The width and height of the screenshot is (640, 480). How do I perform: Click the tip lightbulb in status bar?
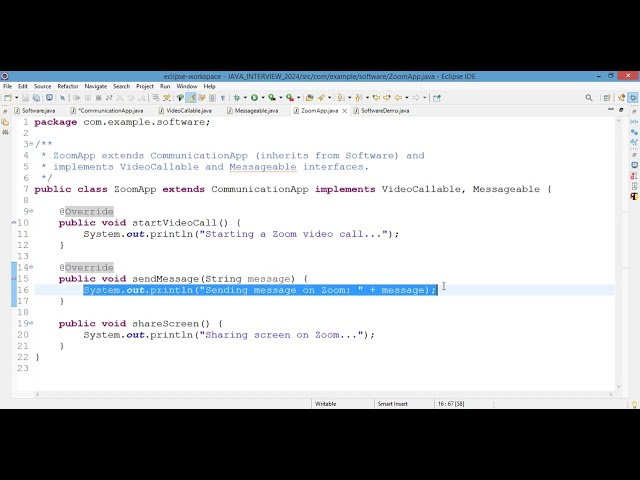634,404
